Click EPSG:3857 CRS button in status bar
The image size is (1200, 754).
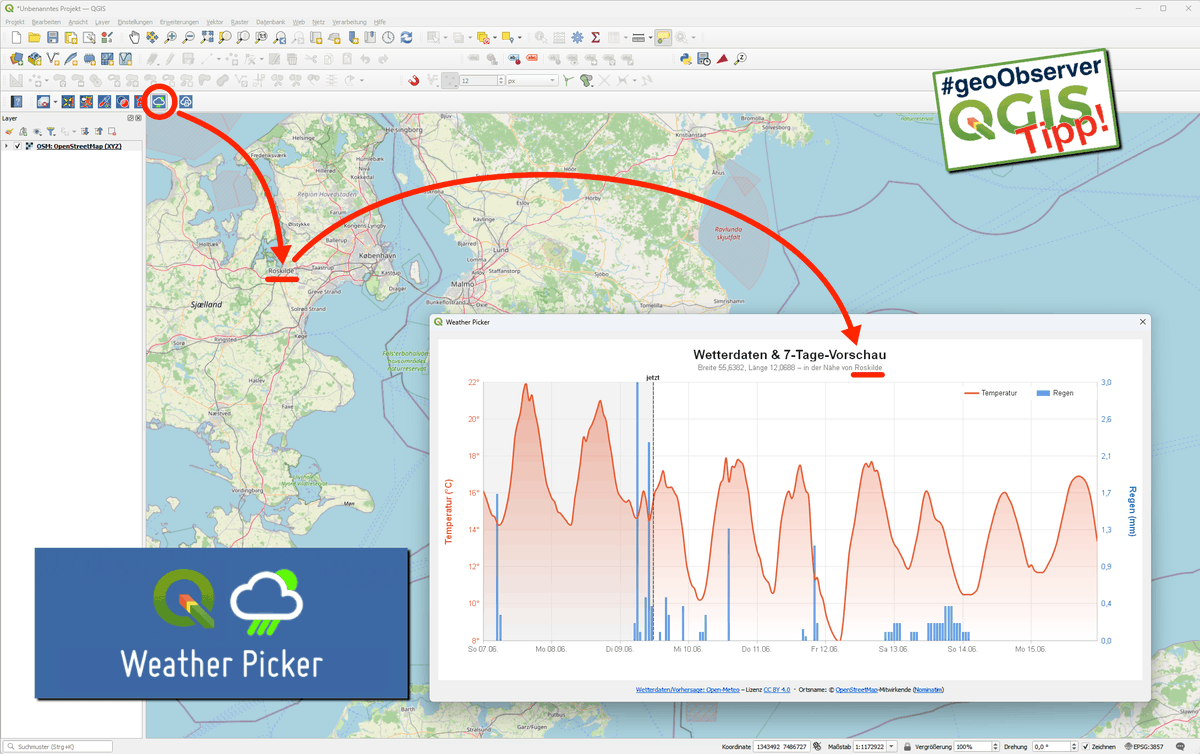pyautogui.click(x=1143, y=746)
